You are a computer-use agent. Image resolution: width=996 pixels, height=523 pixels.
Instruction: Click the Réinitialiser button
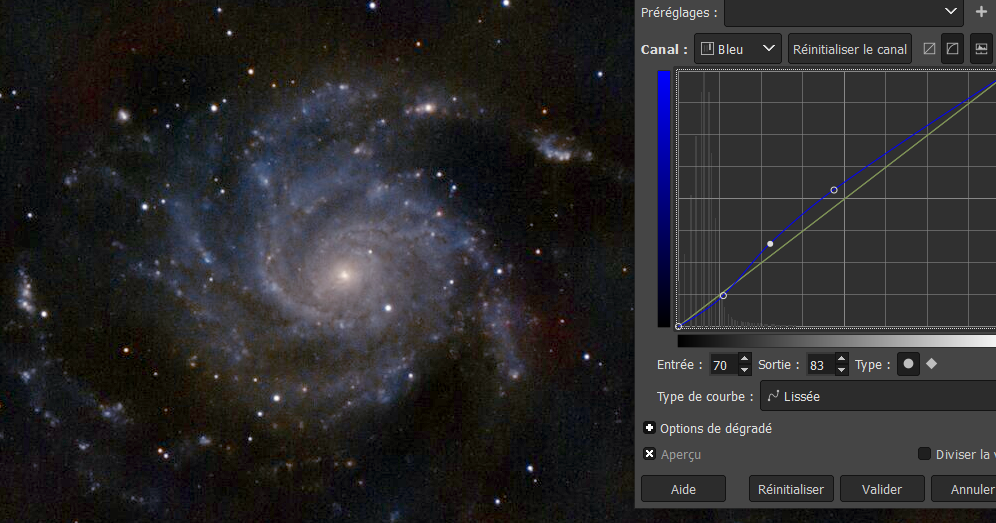point(791,489)
